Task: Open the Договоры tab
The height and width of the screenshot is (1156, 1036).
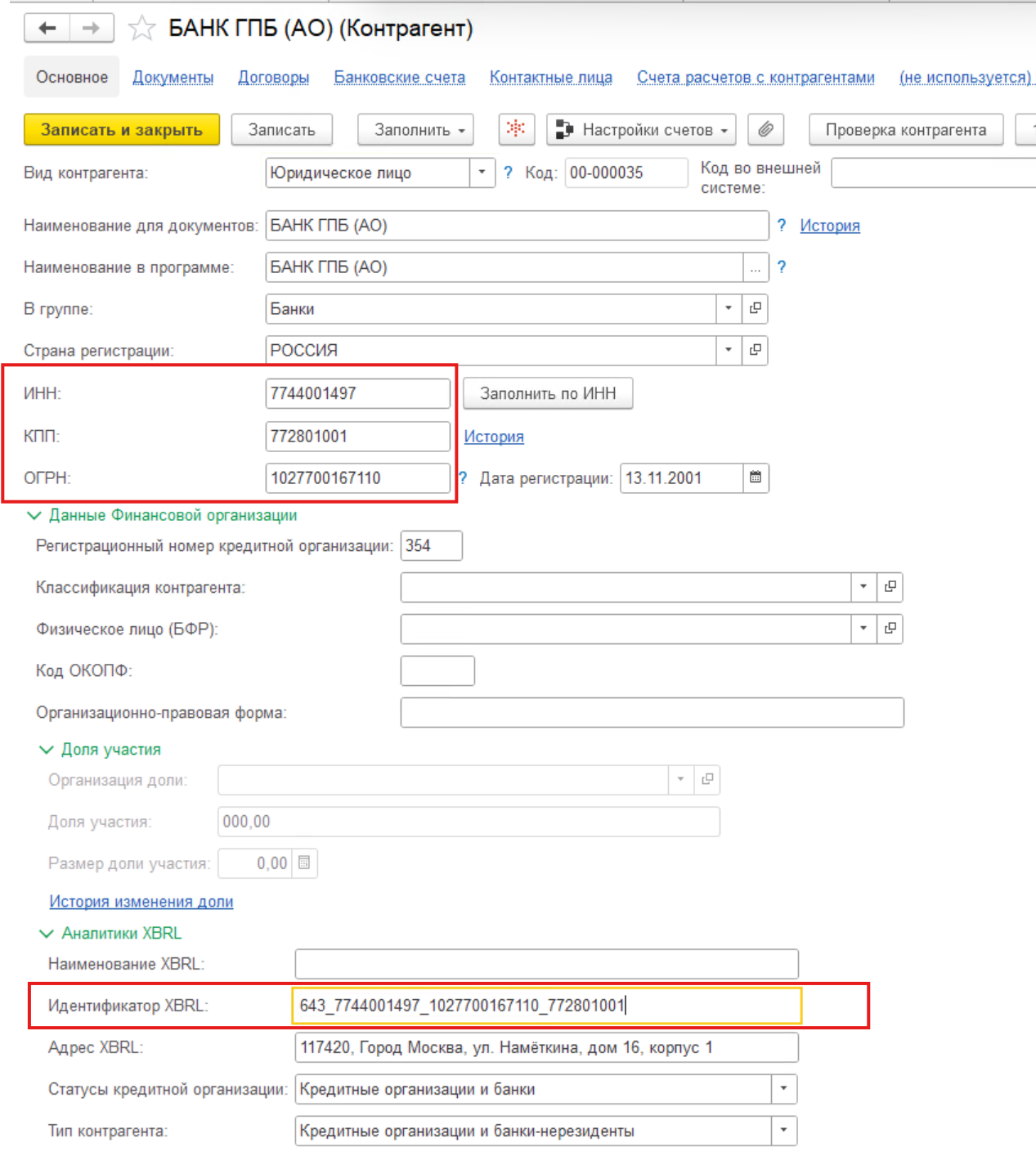Action: [x=273, y=77]
